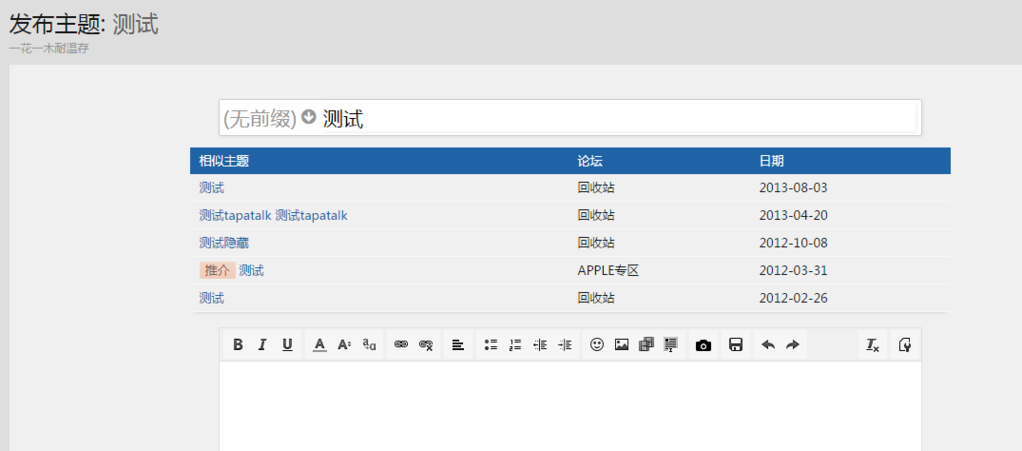The height and width of the screenshot is (451, 1022).
Task: Open similar thread 测试 dated 2013-08-03
Action: [x=211, y=188]
